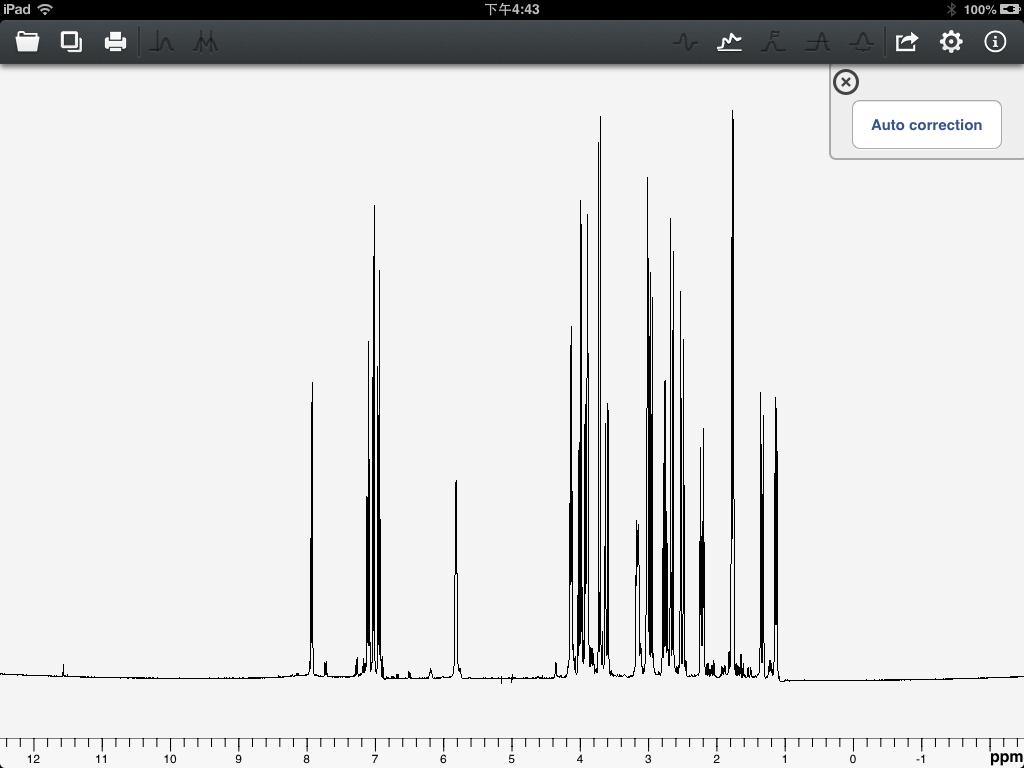Image resolution: width=1024 pixels, height=768 pixels.
Task: Click the 7 tick label on axis
Action: (375, 759)
